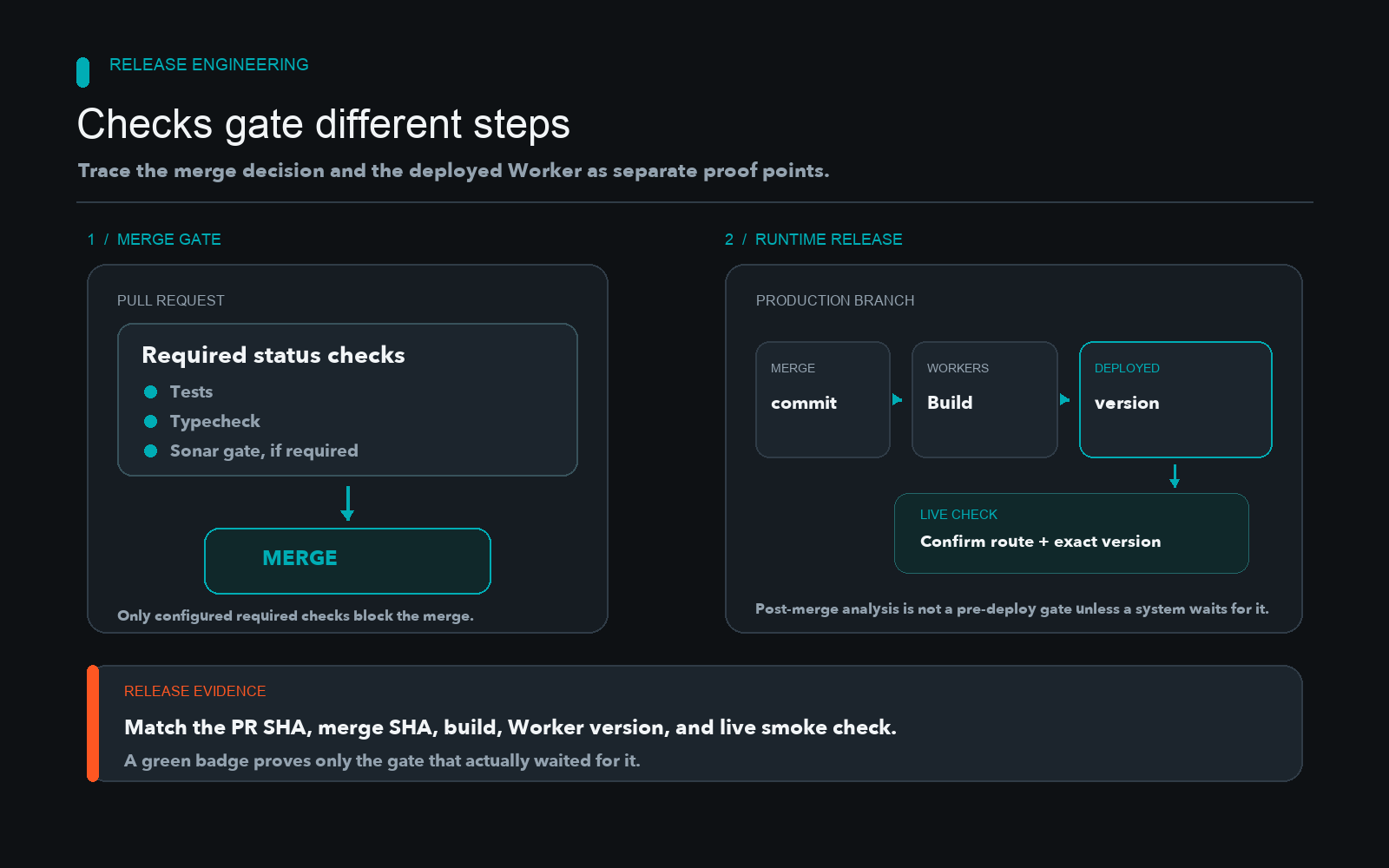The image size is (1389, 868).
Task: Click the RELEASE ENGINEERING label
Action: click(209, 65)
